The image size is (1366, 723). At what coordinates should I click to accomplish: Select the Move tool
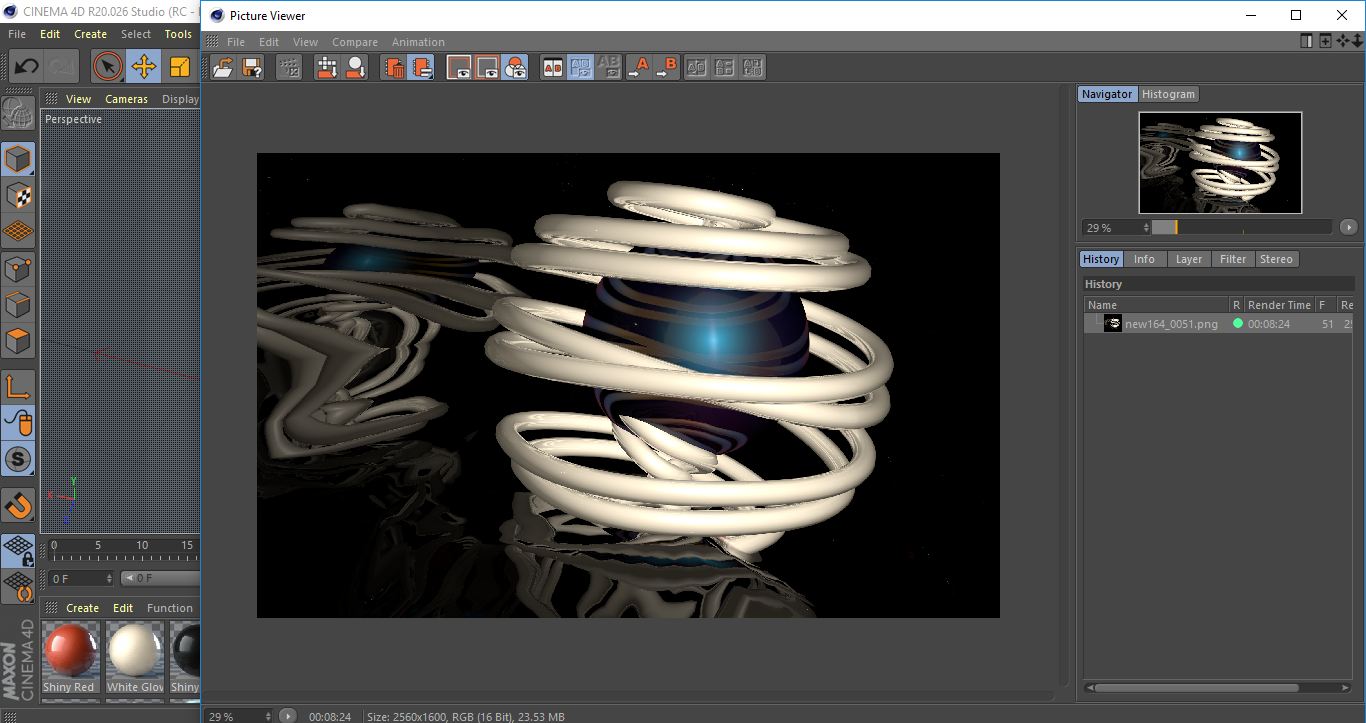144,67
